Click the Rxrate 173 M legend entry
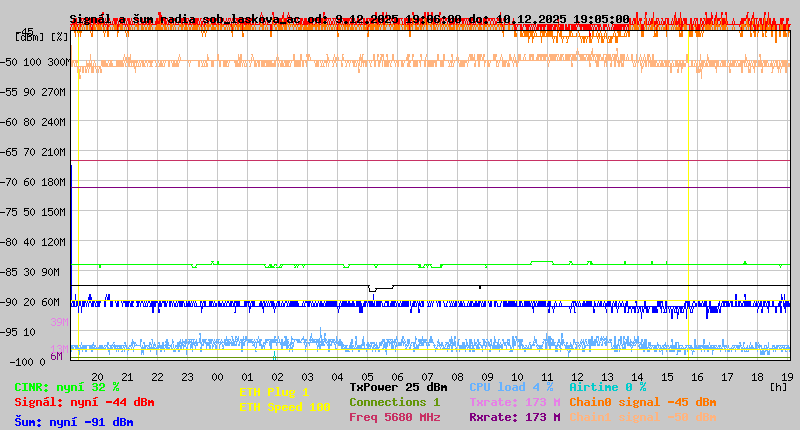The image size is (800, 430). pyautogui.click(x=514, y=417)
